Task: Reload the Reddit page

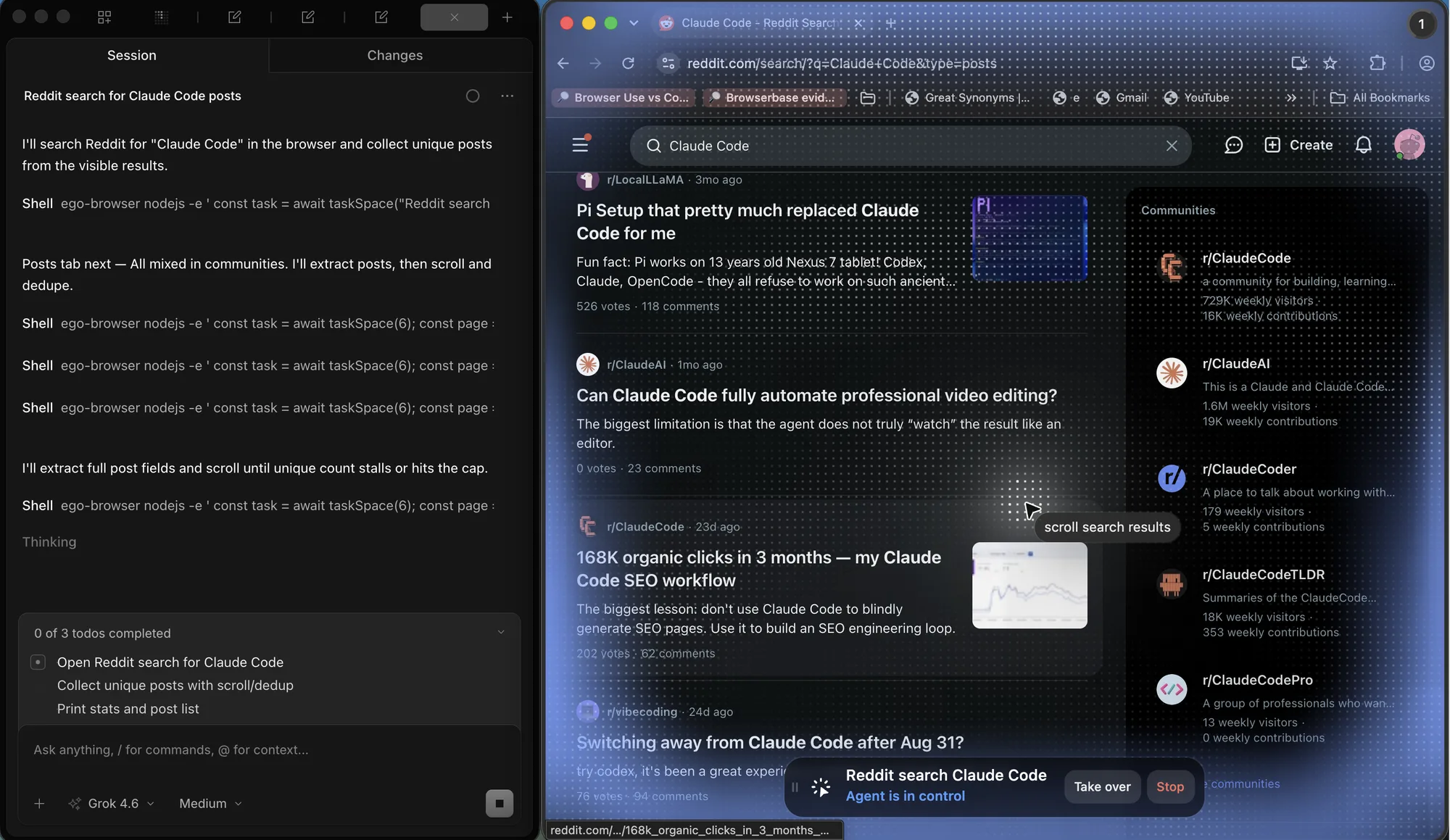Action: click(628, 63)
